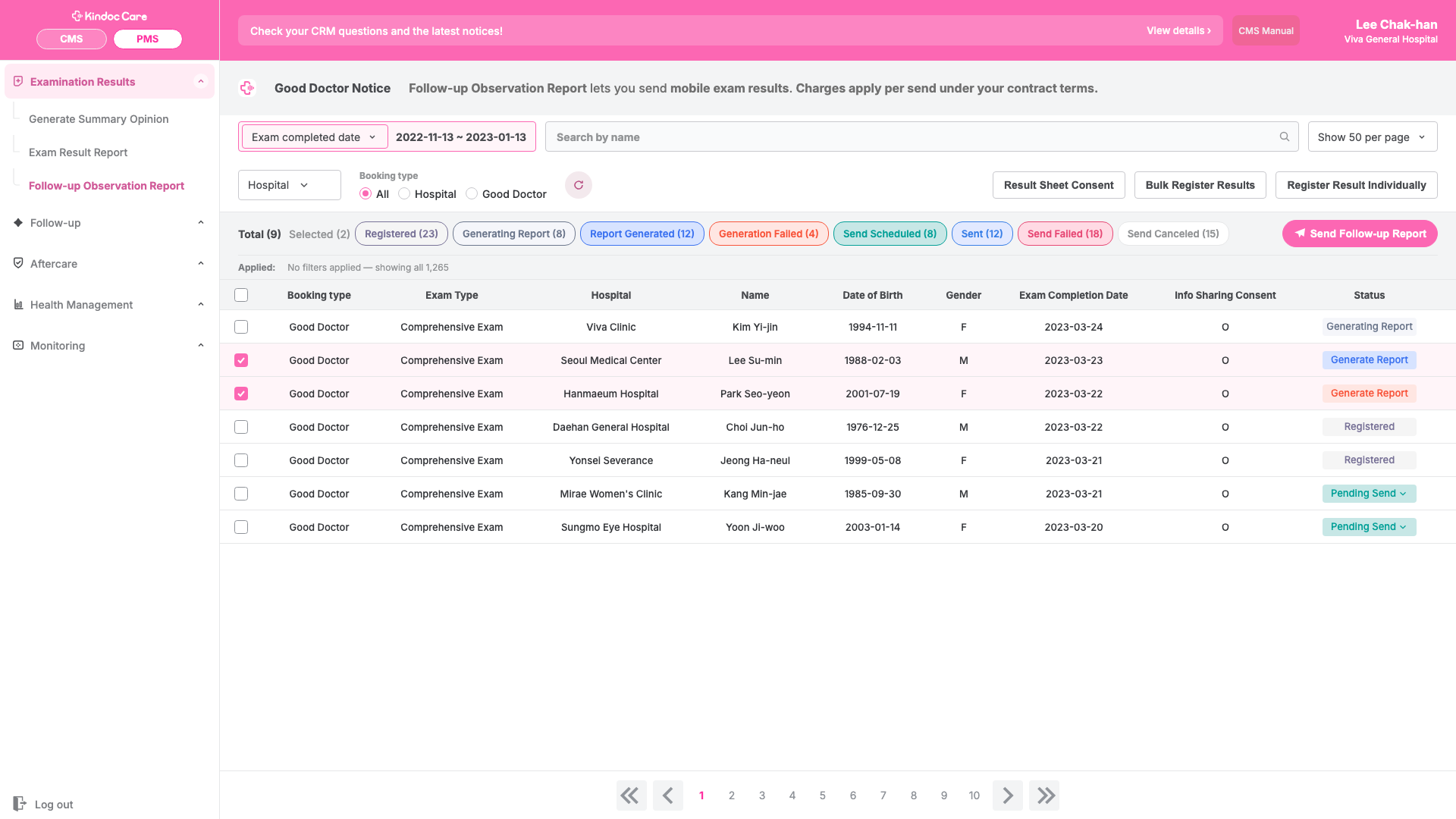Screen dimensions: 1456x819
Task: Open Generate Summary Opinion menu item
Action: pos(99,119)
